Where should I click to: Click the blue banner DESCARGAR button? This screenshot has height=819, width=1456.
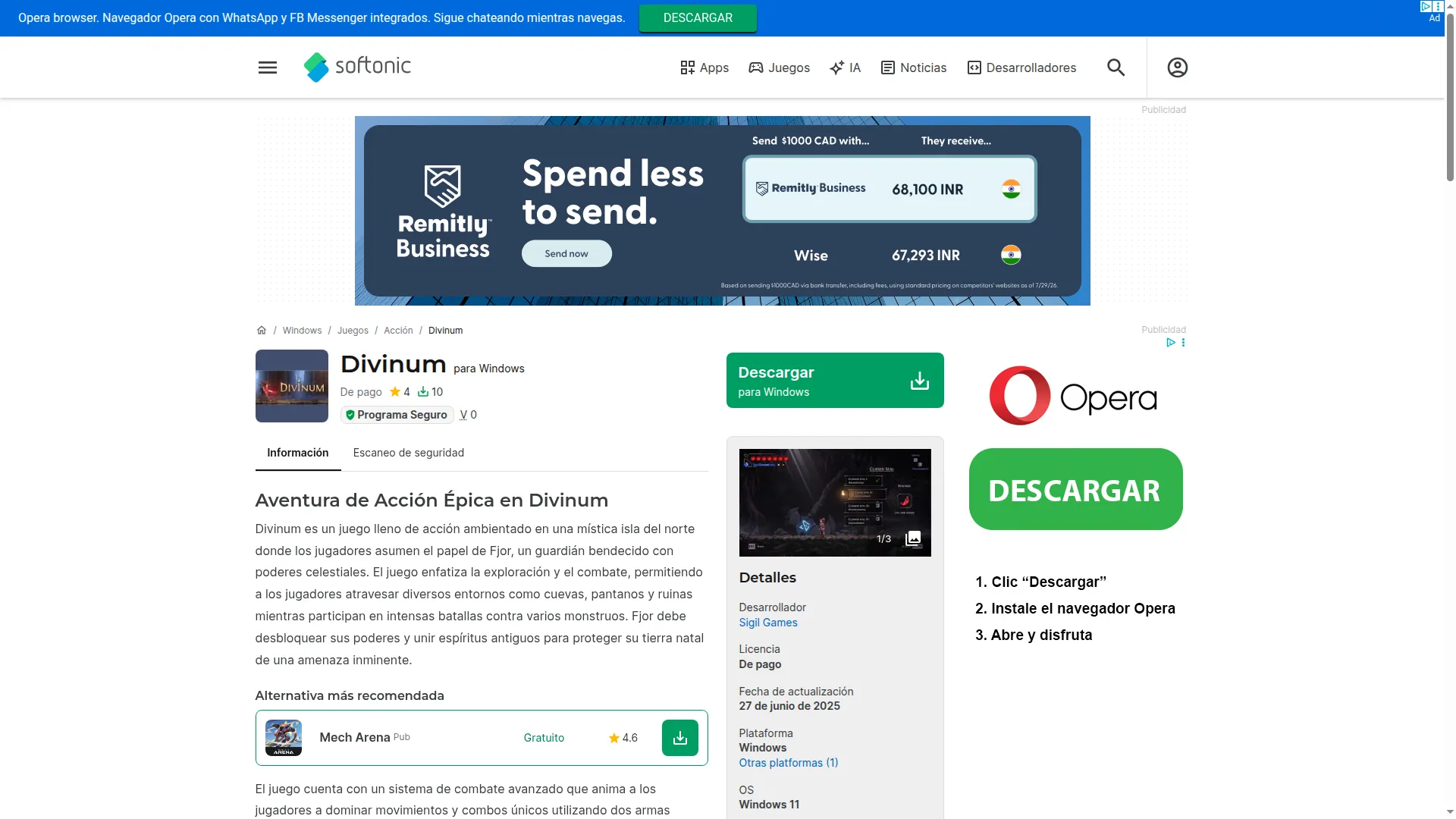[698, 18]
